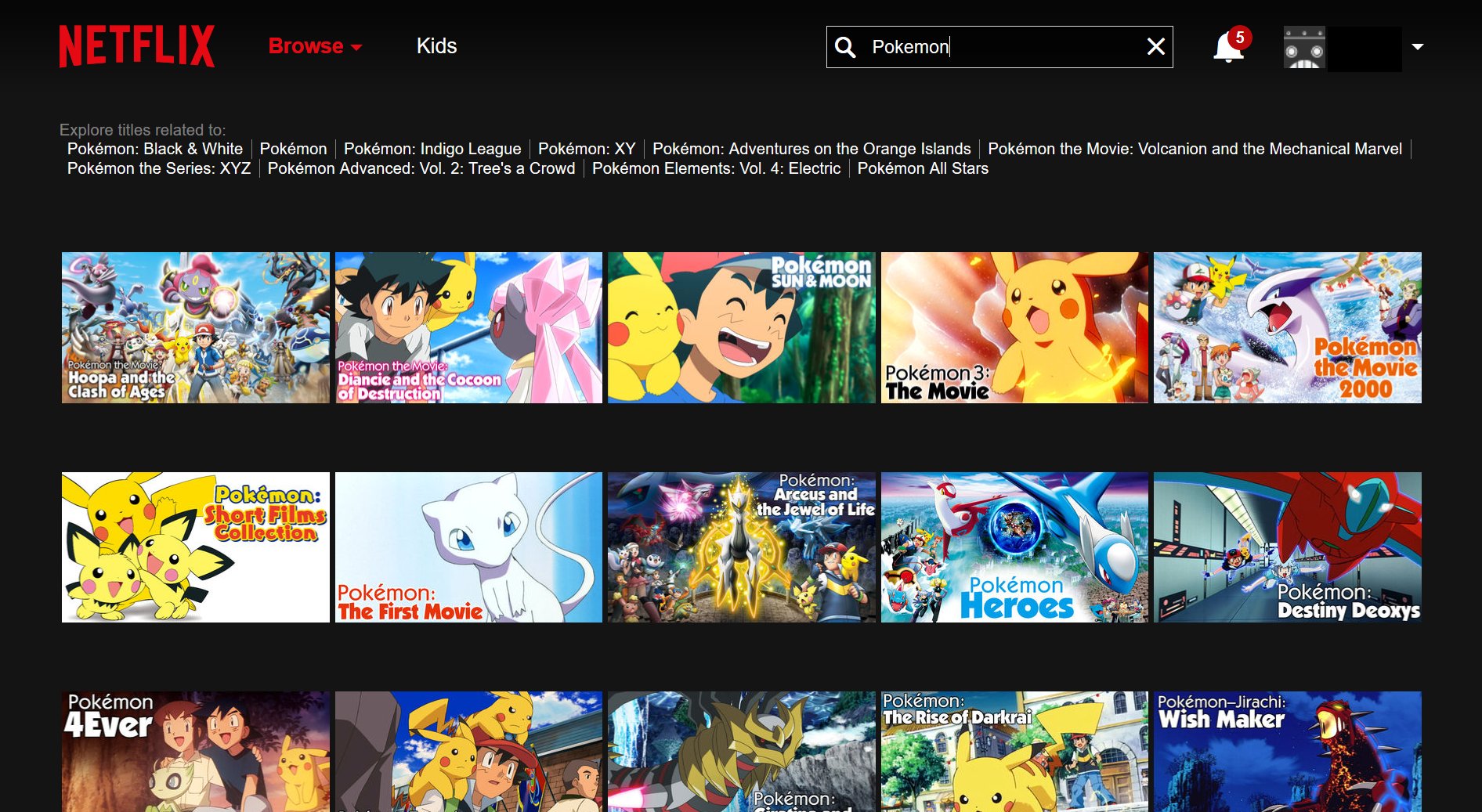Explore related title Pokémon the Series: XYZ
Viewport: 1482px width, 812px height.
pyautogui.click(x=159, y=168)
